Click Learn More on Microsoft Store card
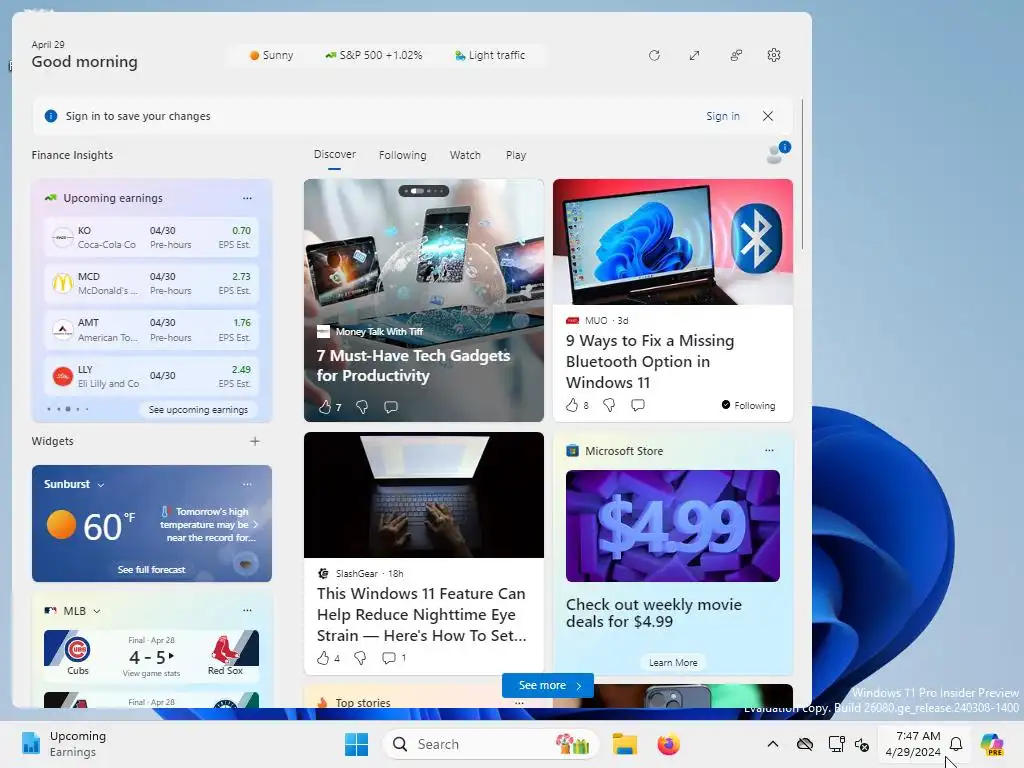The height and width of the screenshot is (768, 1024). [673, 662]
